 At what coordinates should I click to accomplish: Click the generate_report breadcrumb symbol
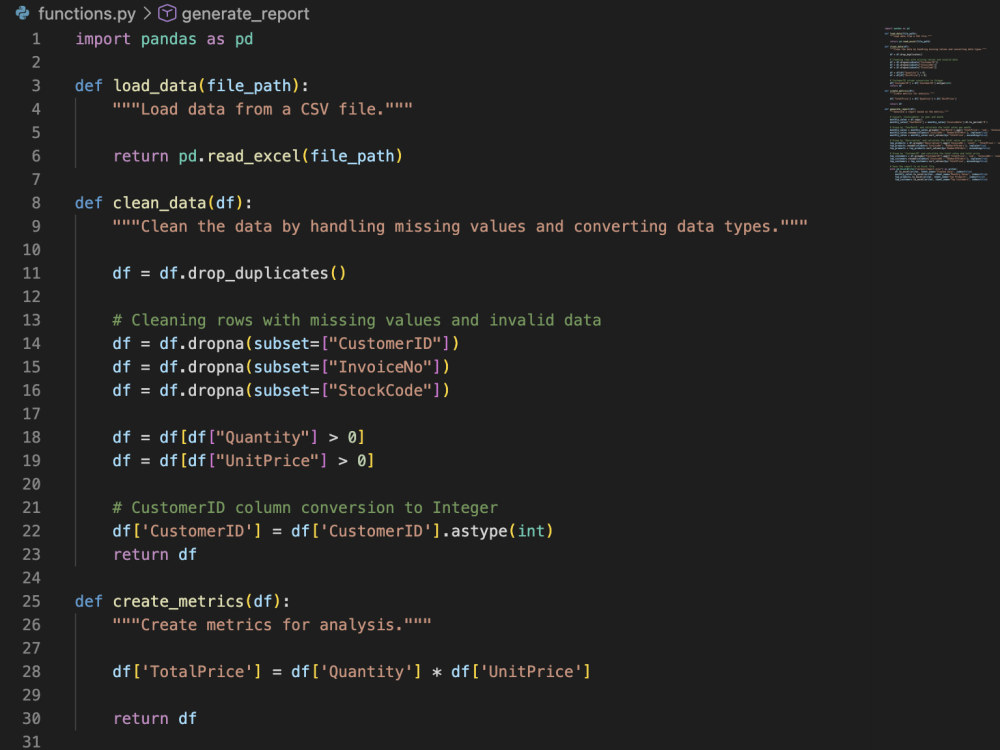coord(245,13)
